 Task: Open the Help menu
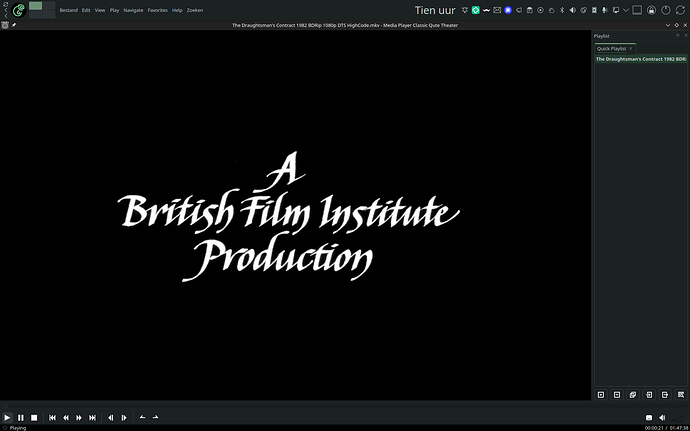point(177,10)
